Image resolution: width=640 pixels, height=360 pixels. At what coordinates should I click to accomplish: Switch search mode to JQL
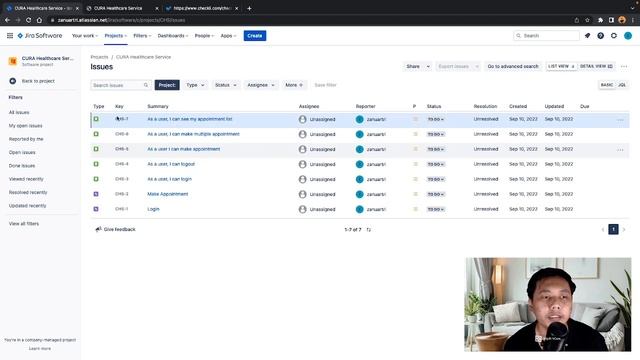[x=622, y=85]
